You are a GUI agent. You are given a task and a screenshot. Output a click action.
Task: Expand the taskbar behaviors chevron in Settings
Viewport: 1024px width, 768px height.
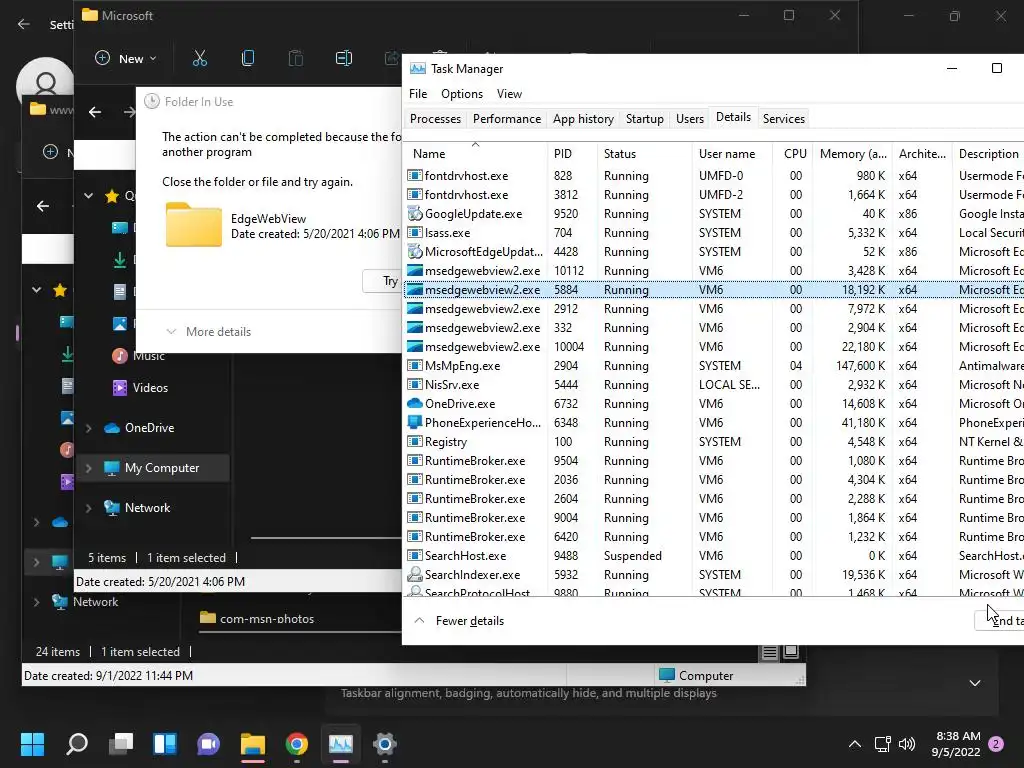tap(975, 683)
